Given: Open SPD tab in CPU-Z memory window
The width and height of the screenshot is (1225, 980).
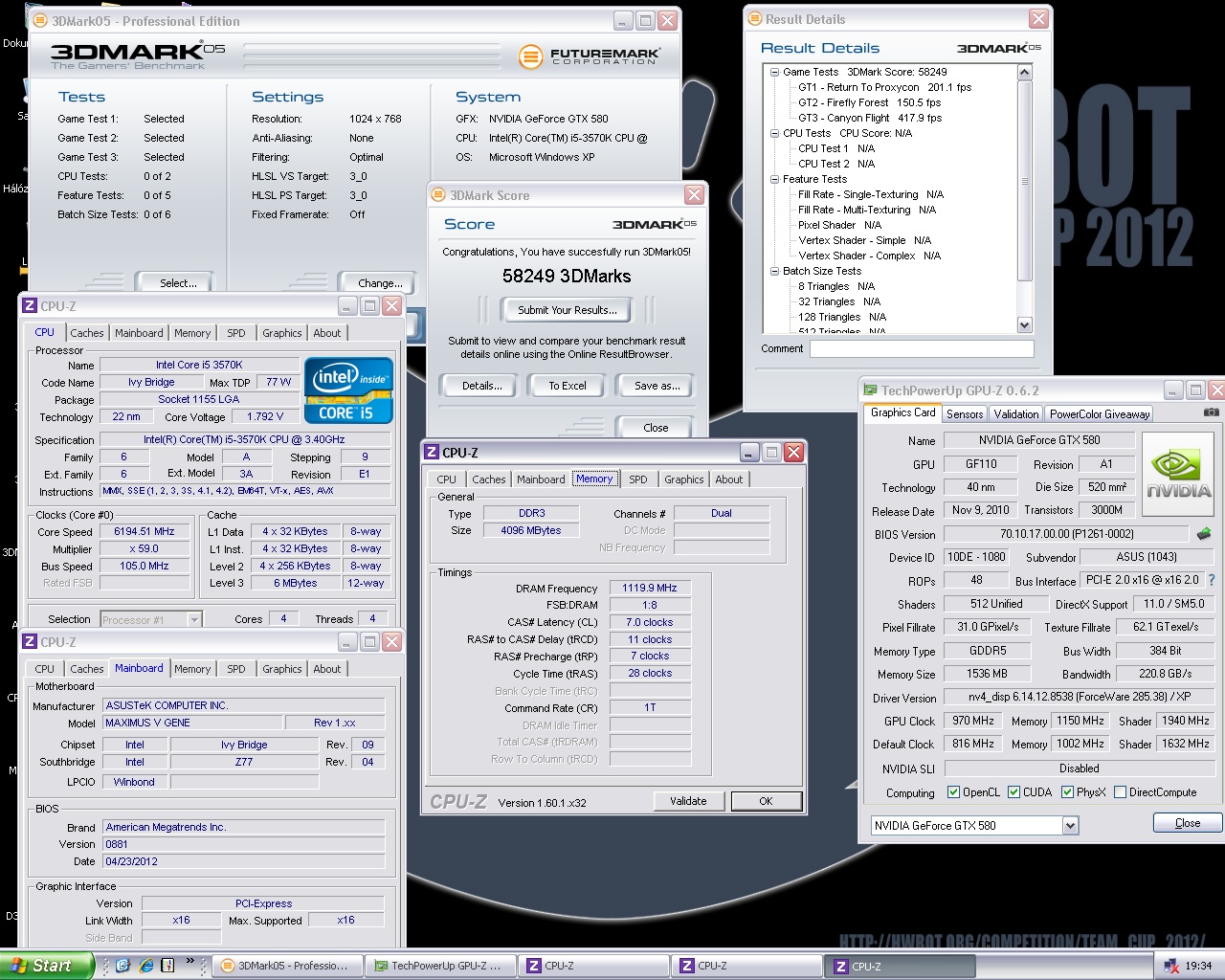Looking at the screenshot, I should click(x=638, y=479).
